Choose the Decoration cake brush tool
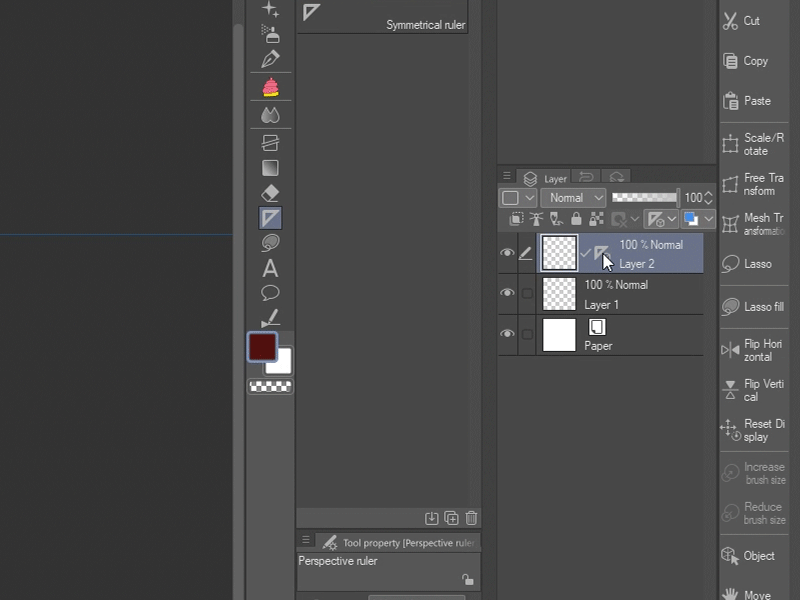Viewport: 800px width, 600px height. click(270, 88)
